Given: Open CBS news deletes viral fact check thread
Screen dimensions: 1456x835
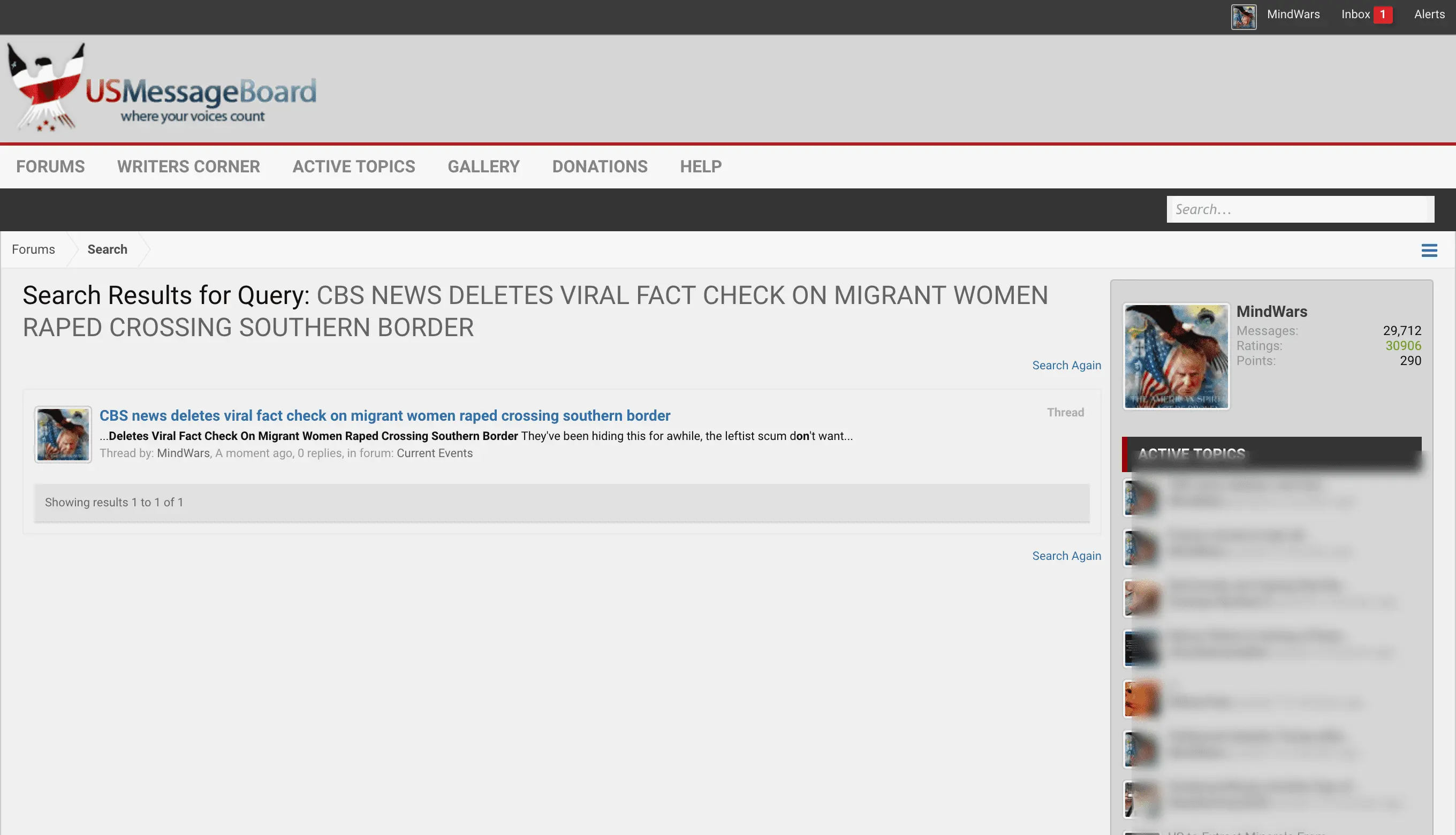Looking at the screenshot, I should click(x=384, y=415).
